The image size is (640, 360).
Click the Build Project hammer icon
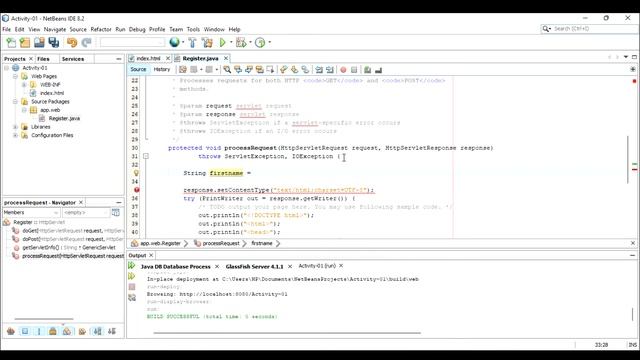click(x=192, y=42)
